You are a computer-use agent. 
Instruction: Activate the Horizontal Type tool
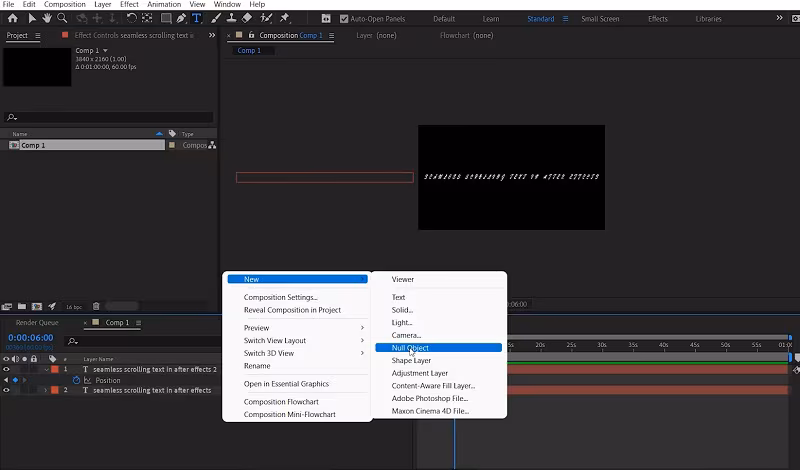(196, 18)
